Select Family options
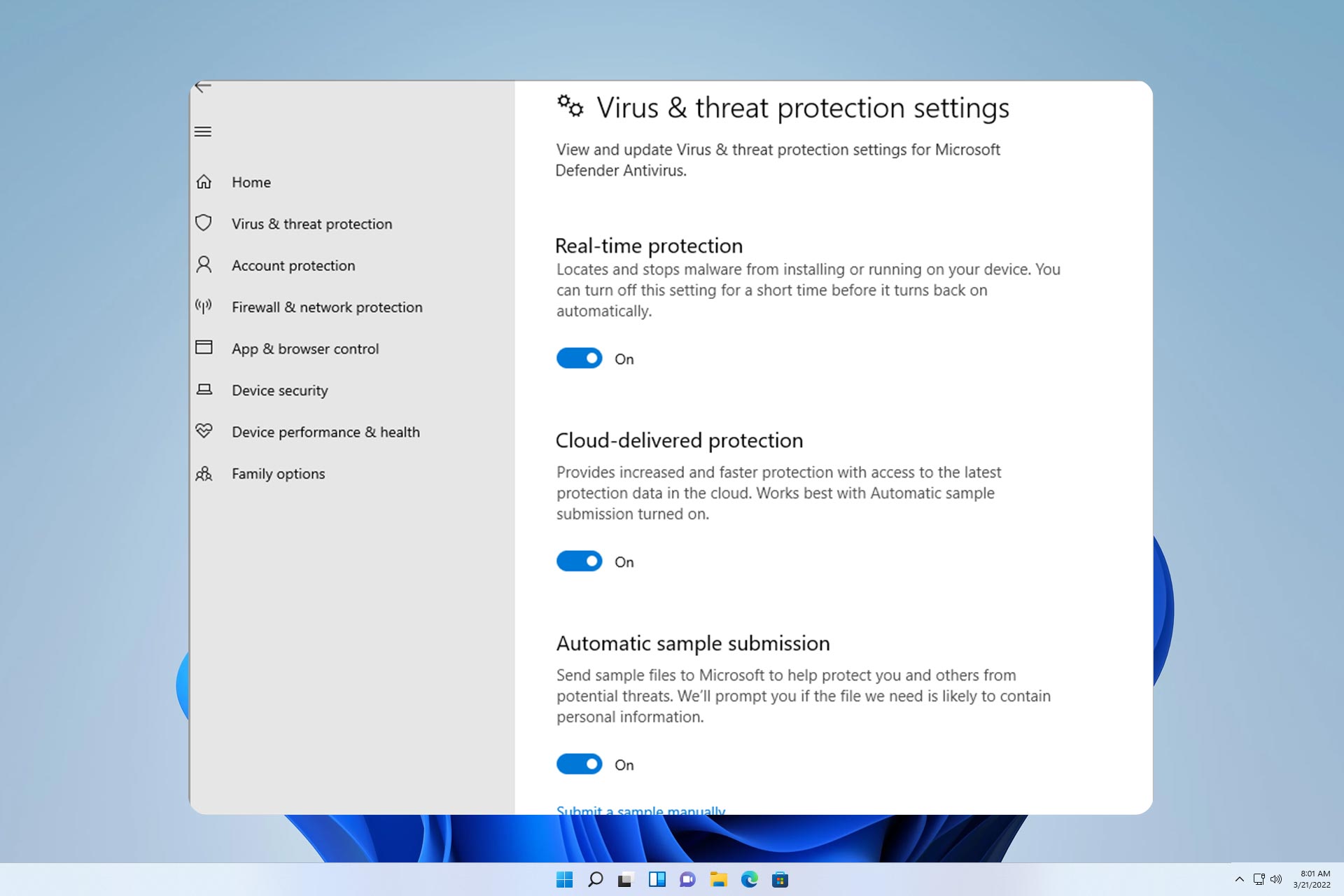1344x896 pixels. (279, 474)
